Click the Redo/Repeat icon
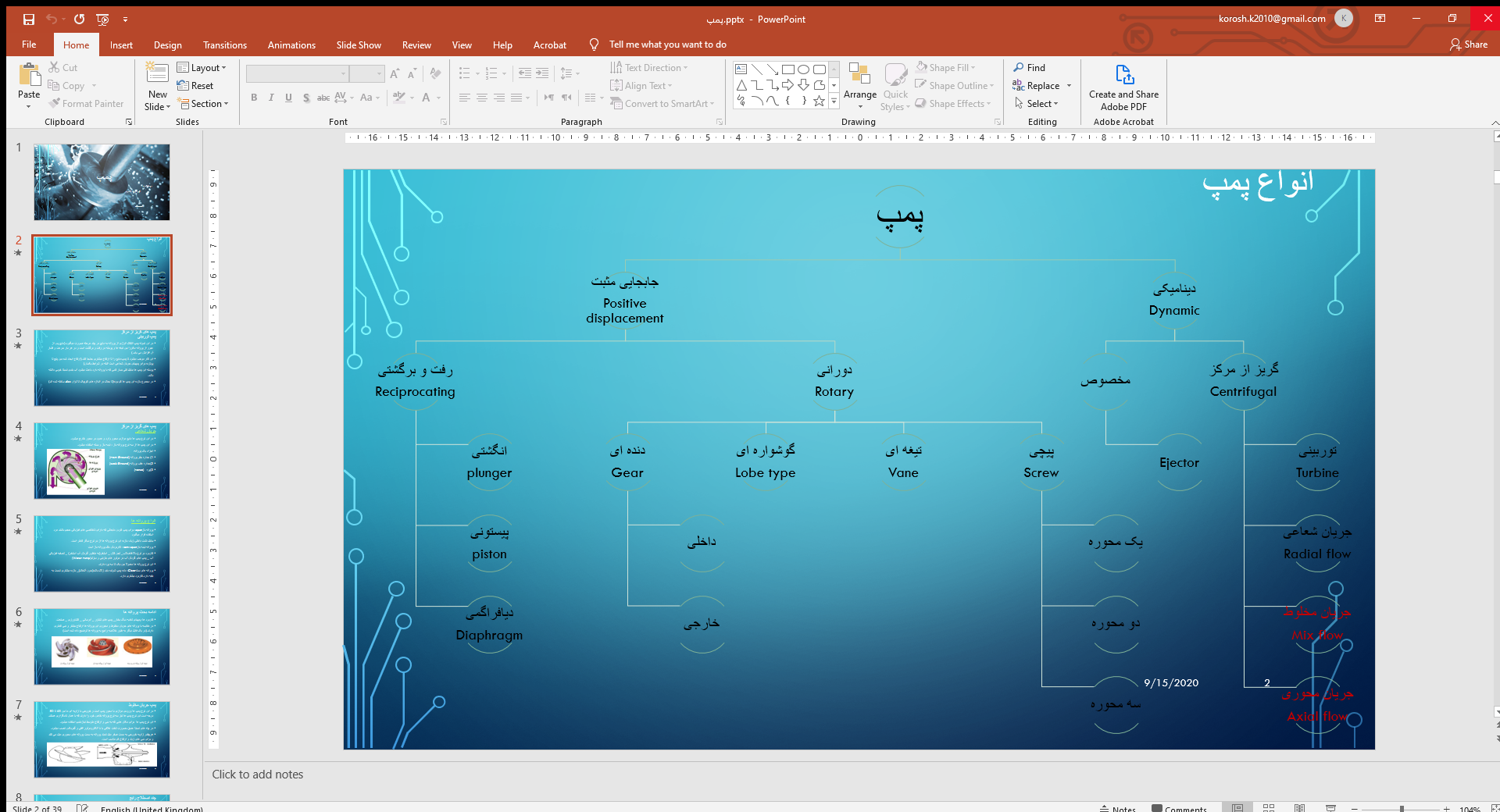This screenshot has width=1500, height=812. pos(79,19)
